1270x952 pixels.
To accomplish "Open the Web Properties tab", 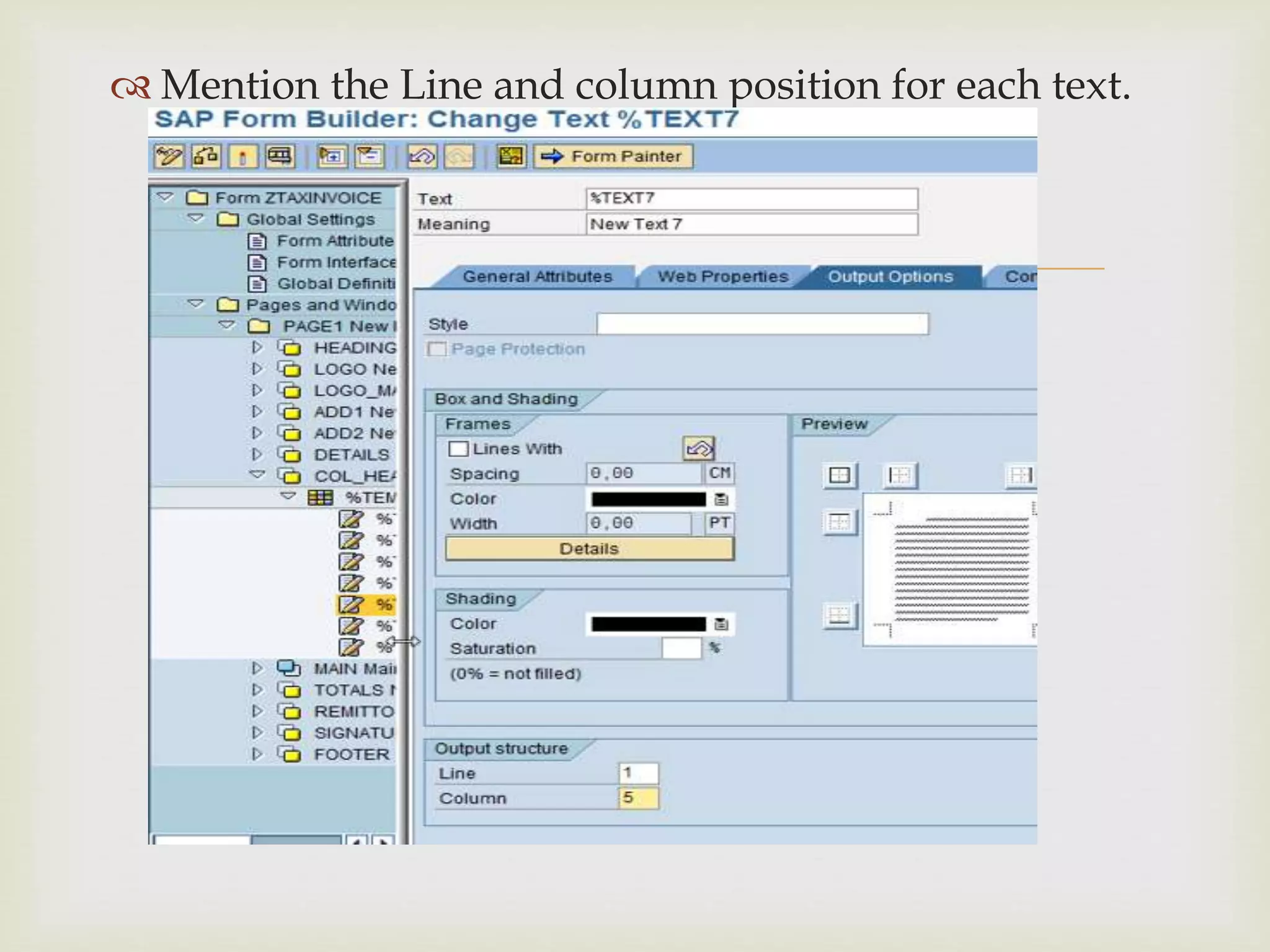I will (722, 276).
